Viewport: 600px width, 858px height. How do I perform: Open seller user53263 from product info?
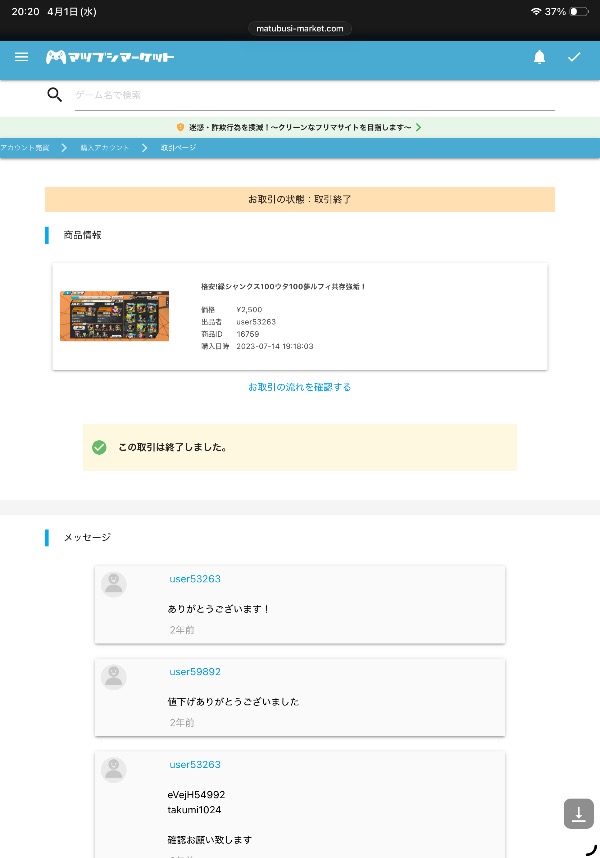256,322
